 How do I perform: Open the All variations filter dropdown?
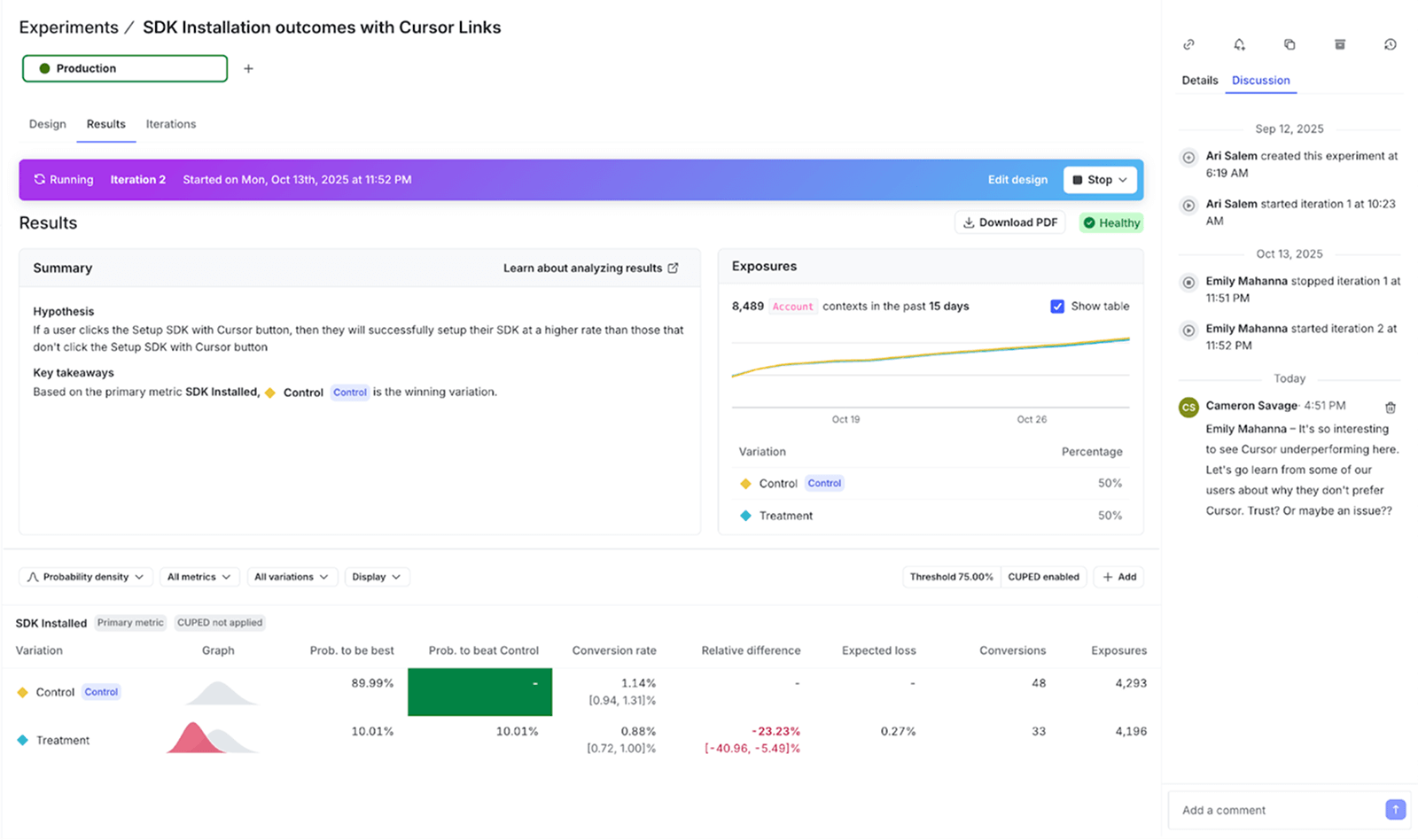291,577
